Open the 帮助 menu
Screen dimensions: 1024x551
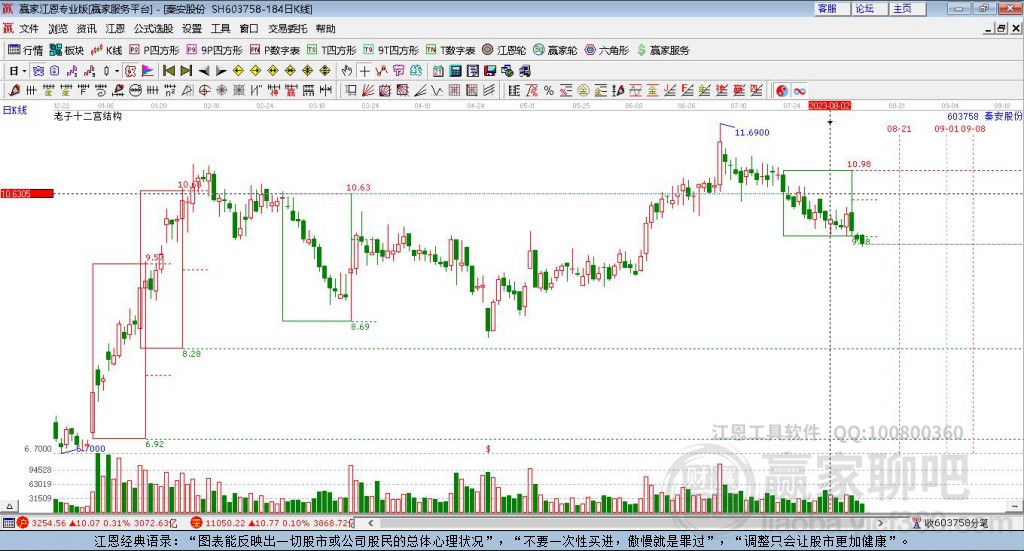point(325,29)
